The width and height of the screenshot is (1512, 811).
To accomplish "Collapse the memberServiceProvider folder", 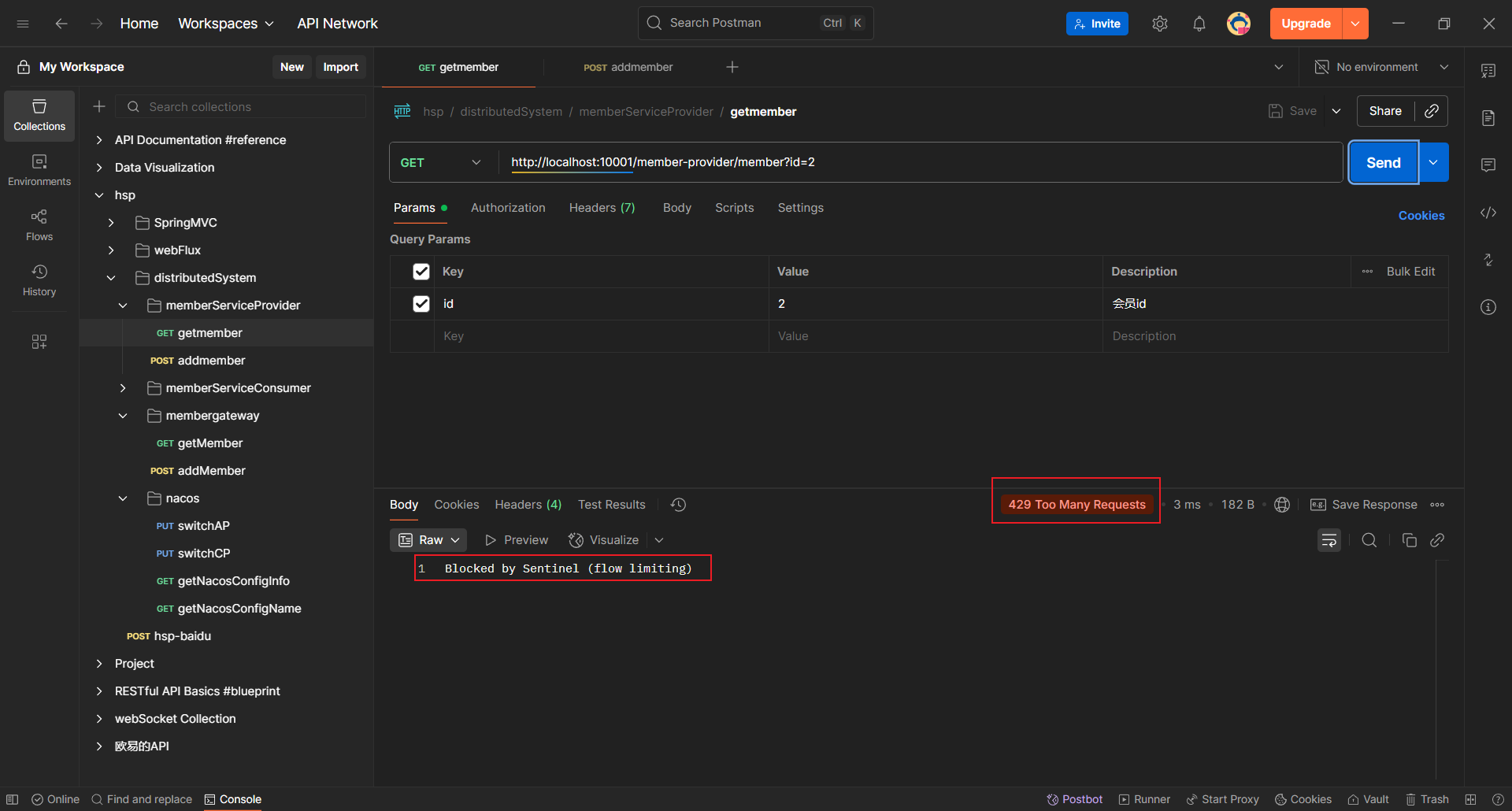I will (x=123, y=306).
